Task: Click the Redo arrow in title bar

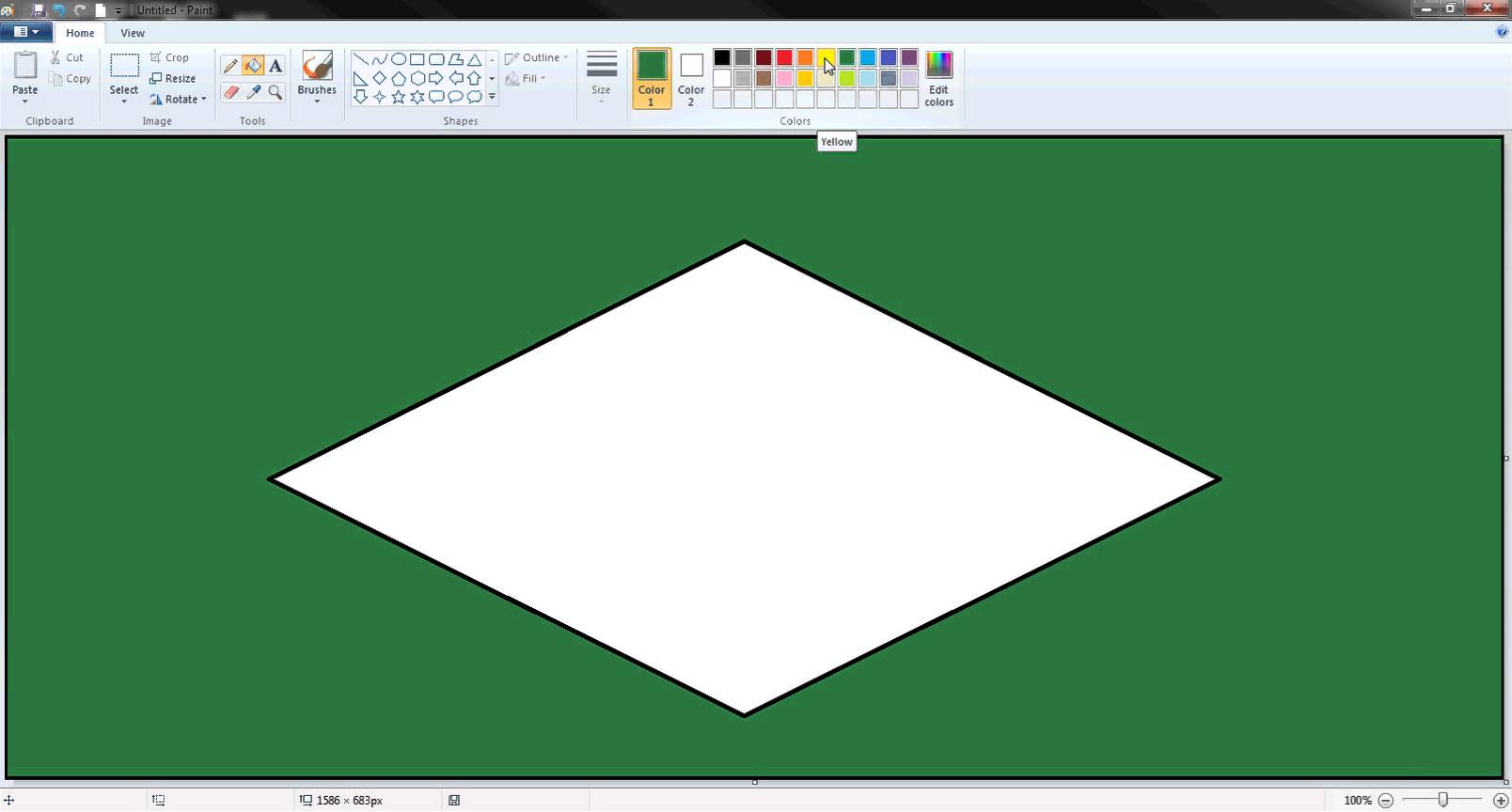Action: click(x=80, y=10)
